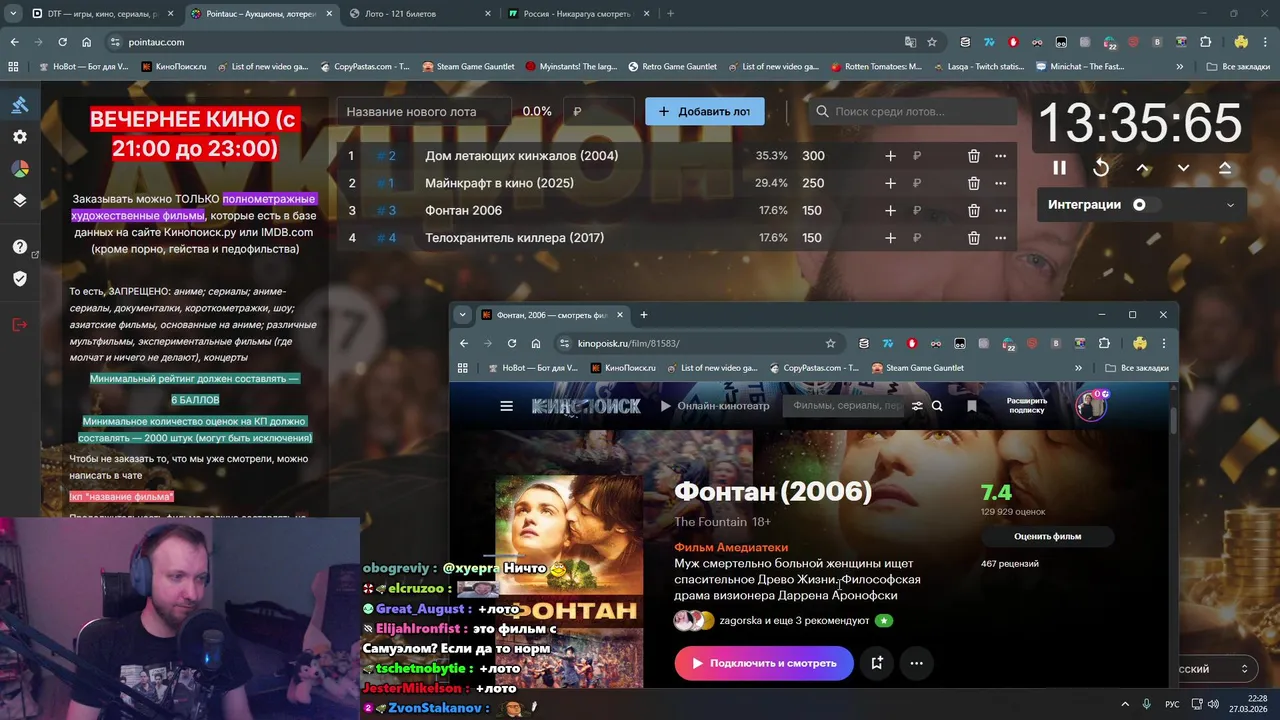
Task: Click the red logout icon in sidebar
Action: pos(20,324)
